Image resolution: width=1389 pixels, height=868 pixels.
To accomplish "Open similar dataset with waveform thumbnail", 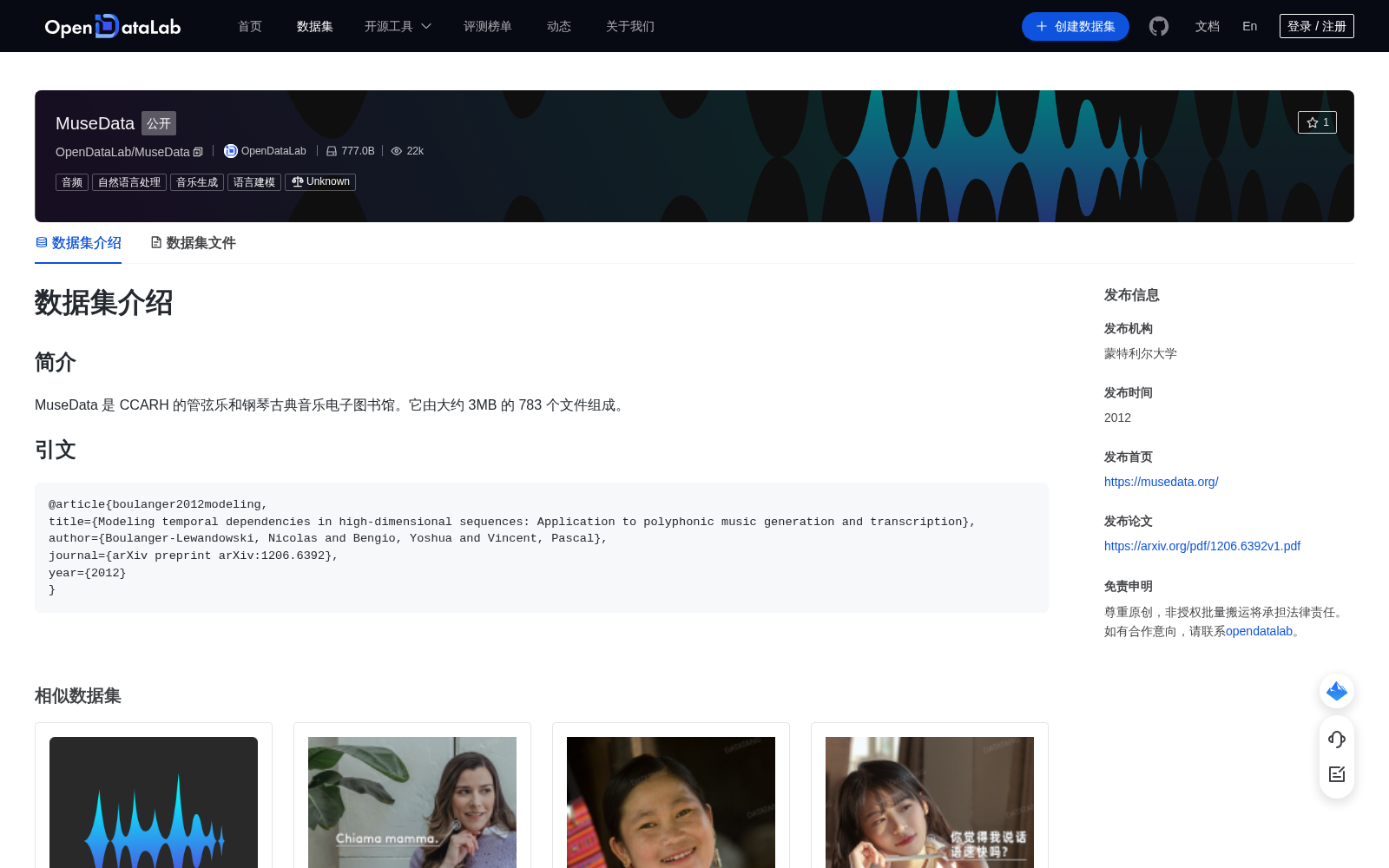I will [x=154, y=802].
